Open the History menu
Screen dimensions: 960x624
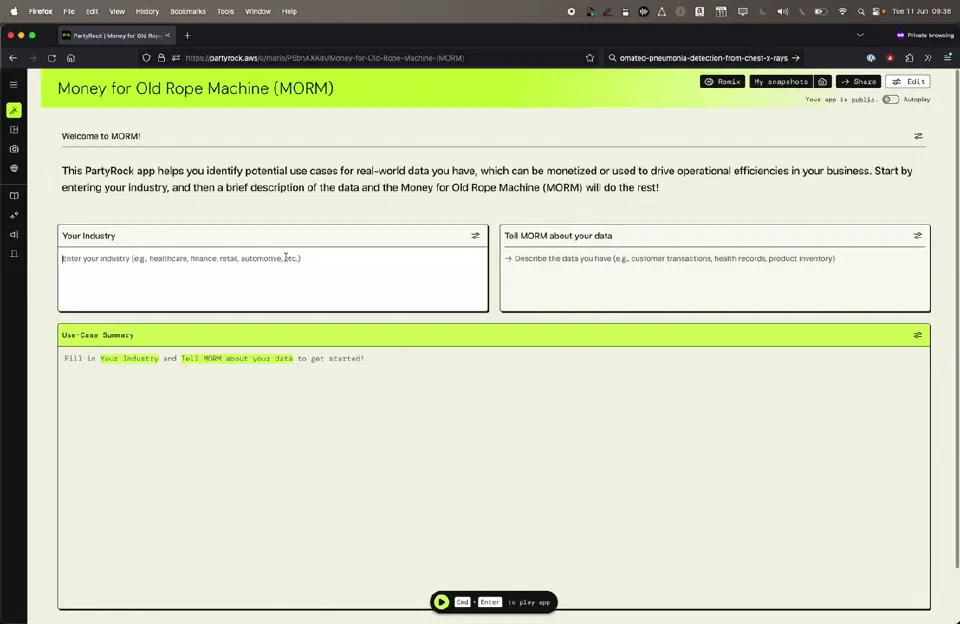(147, 12)
